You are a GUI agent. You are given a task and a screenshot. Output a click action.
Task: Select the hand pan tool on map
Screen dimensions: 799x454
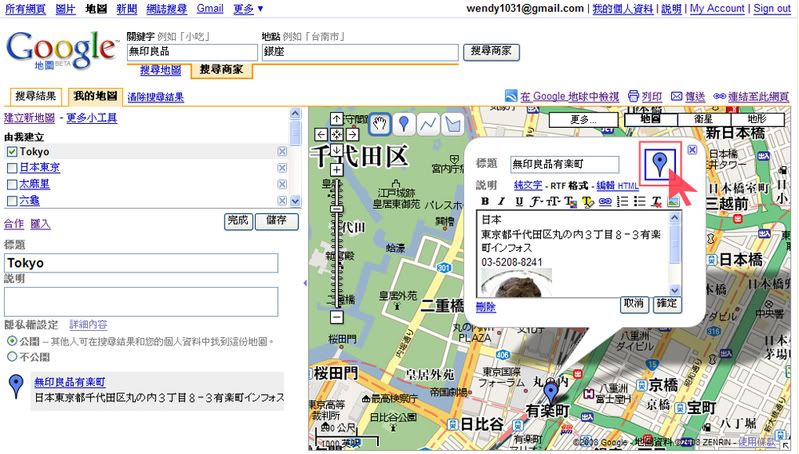click(380, 124)
